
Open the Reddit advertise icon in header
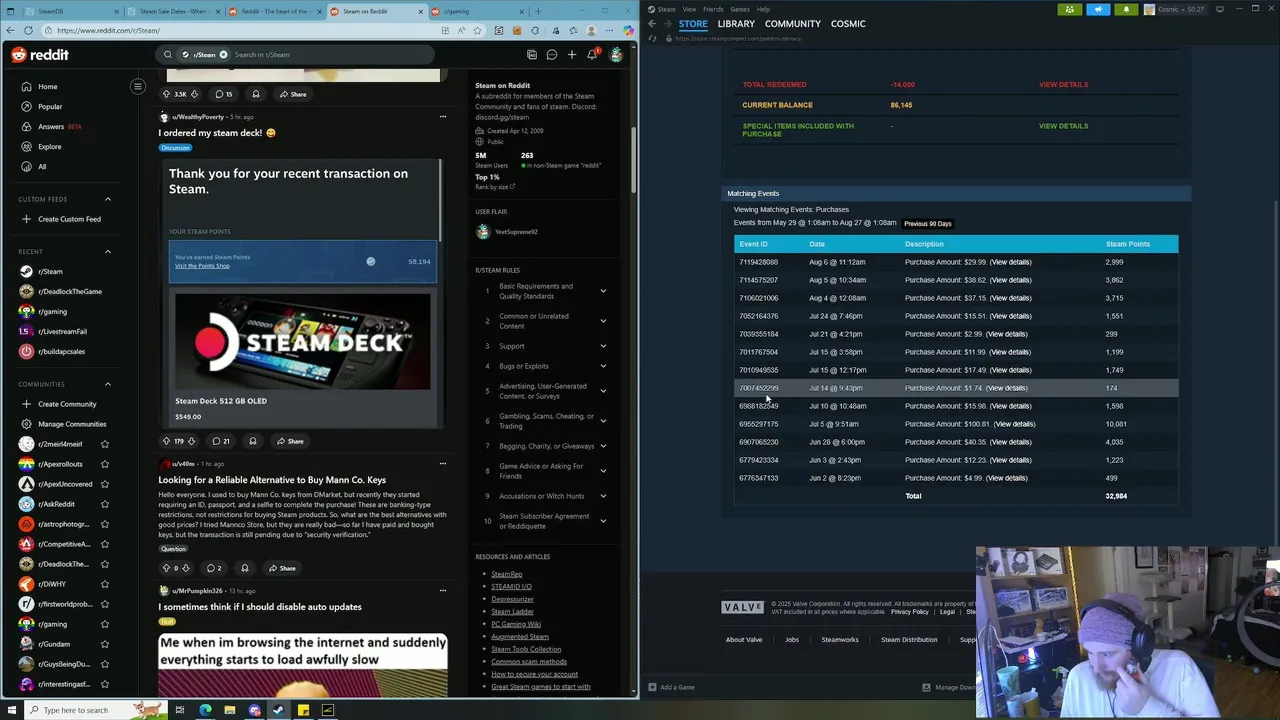pos(532,55)
